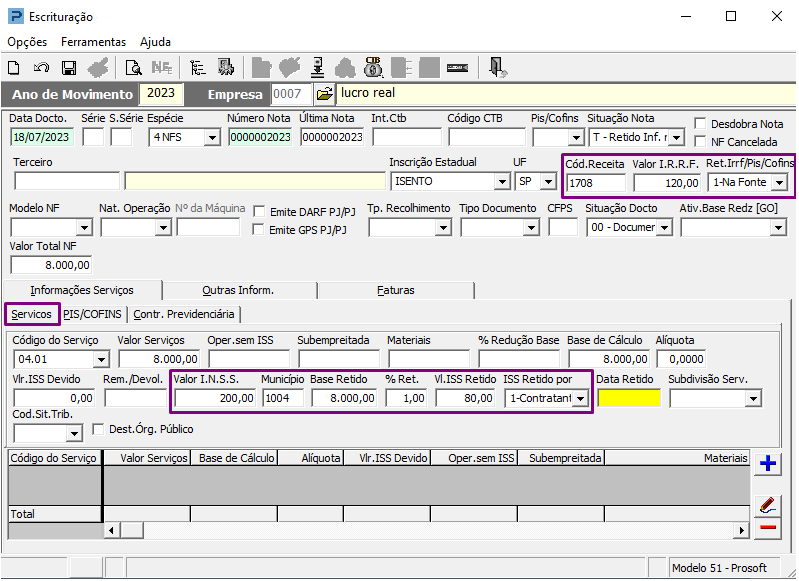Toggle Emite DARF PJ/PJ checkbox
This screenshot has width=799, height=581.
coord(259,212)
